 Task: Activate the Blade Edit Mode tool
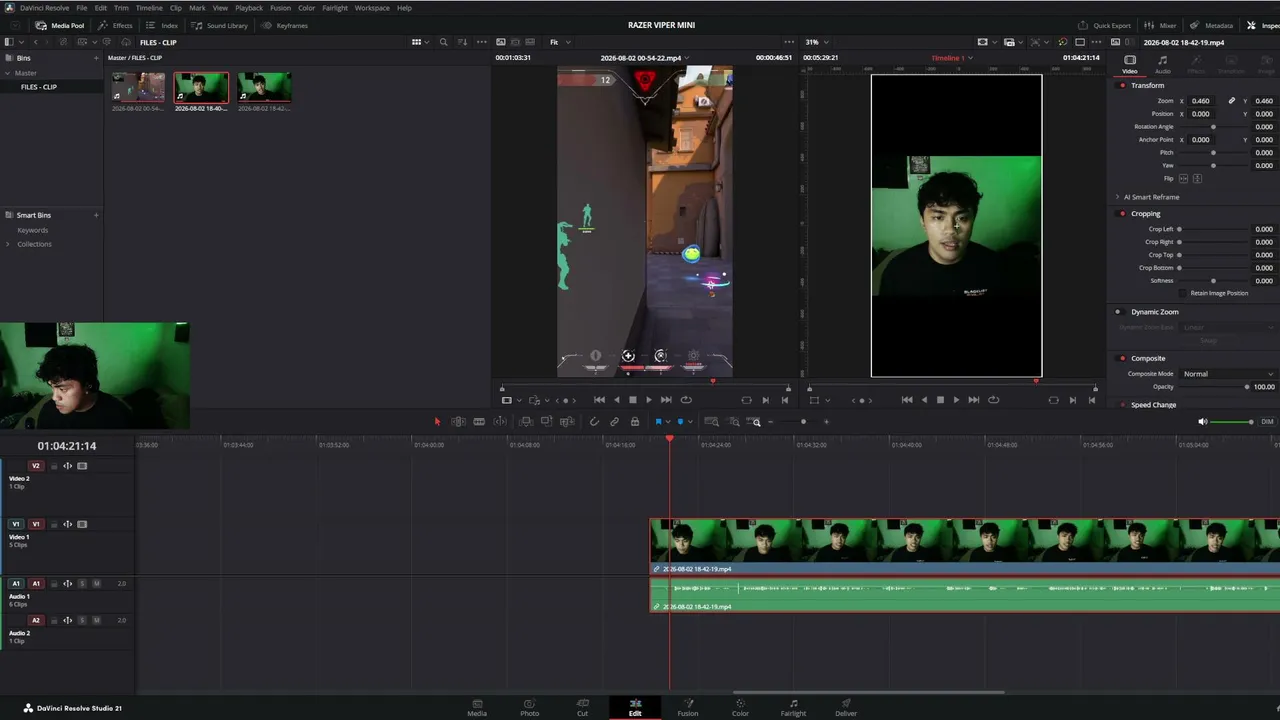[x=479, y=422]
